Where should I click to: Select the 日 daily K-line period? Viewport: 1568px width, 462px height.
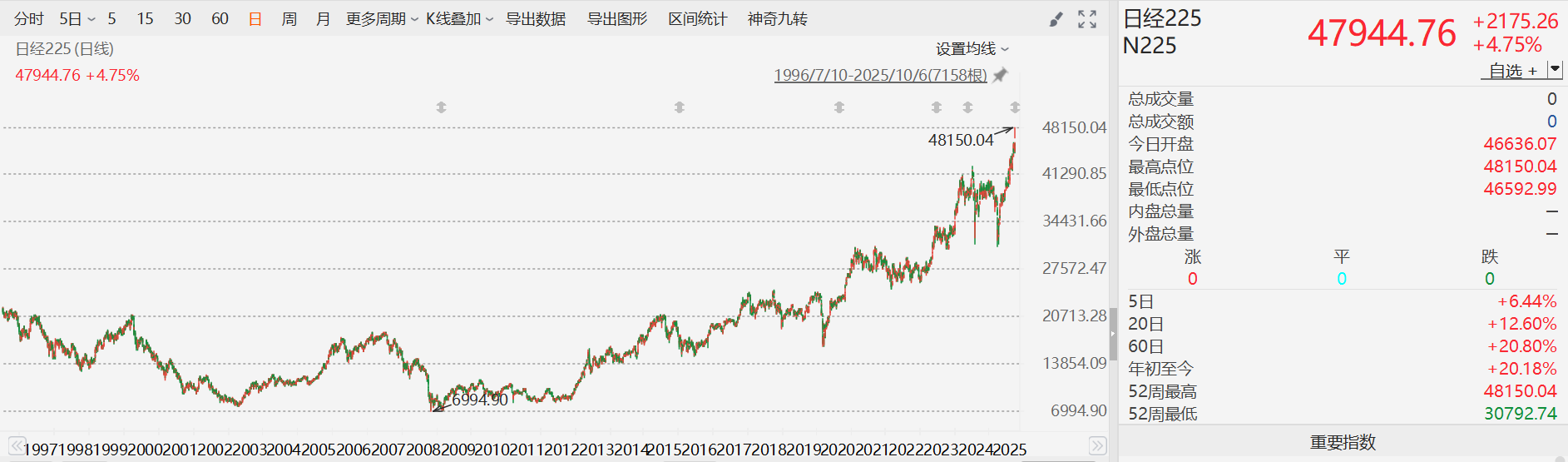[255, 19]
